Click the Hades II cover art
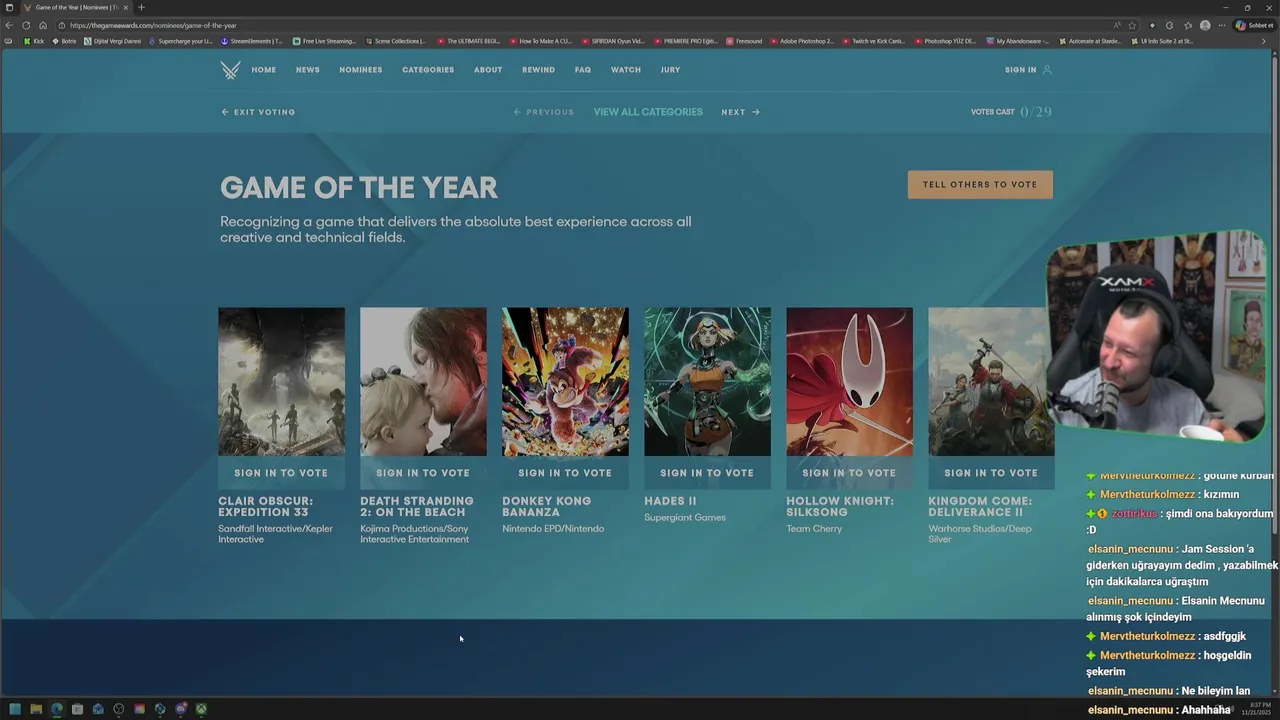Image resolution: width=1280 pixels, height=720 pixels. (x=707, y=382)
